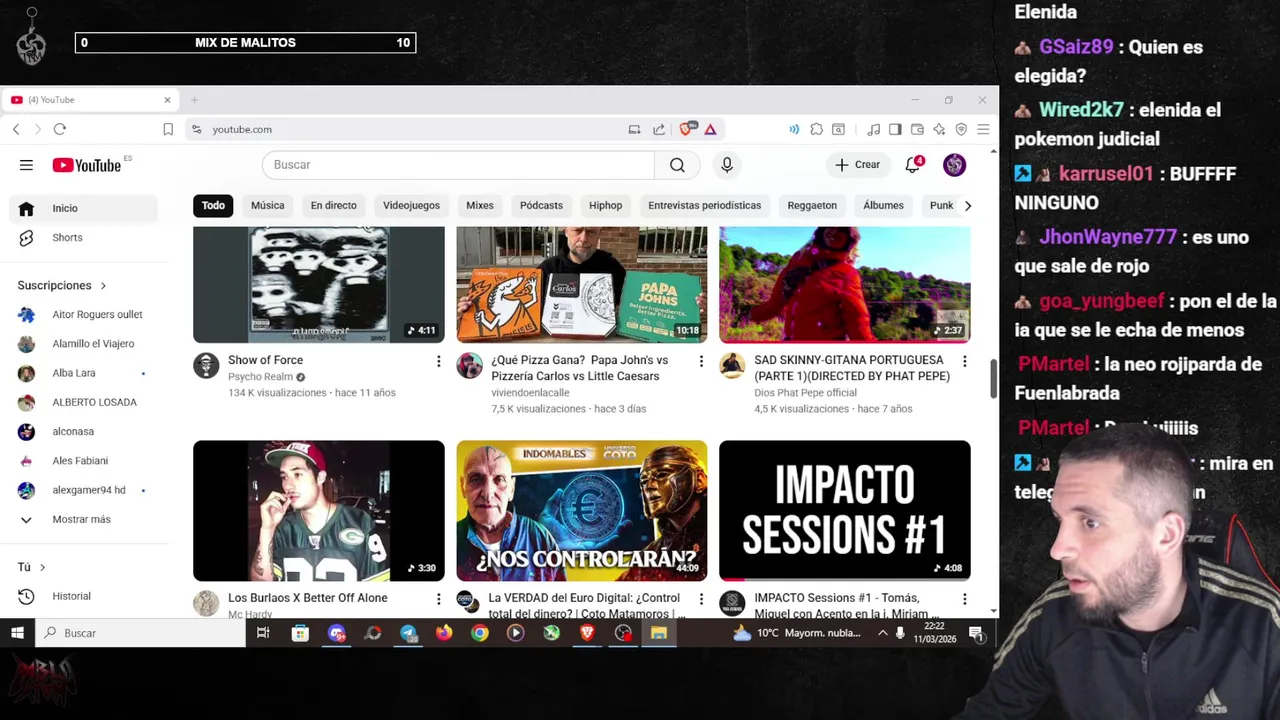Select the Hiphop filter chip

point(605,205)
